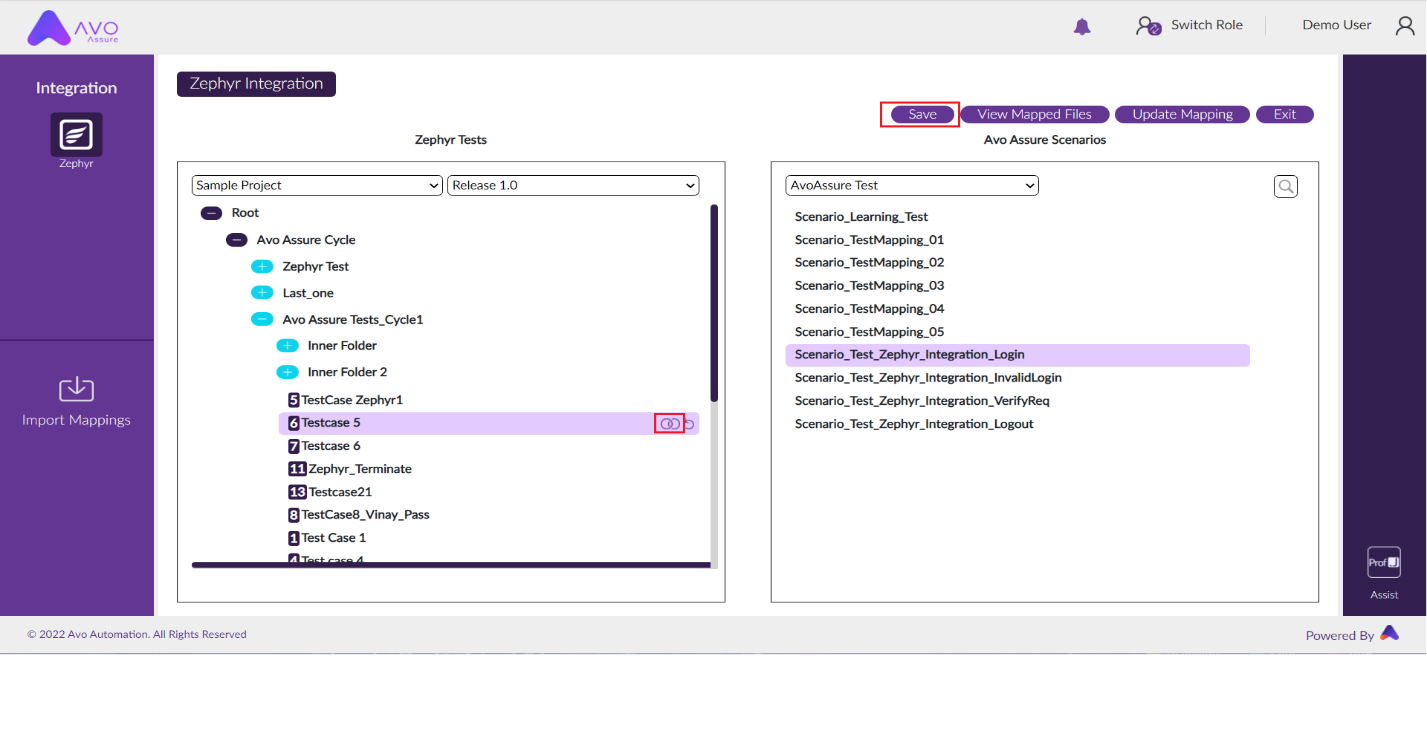Image resolution: width=1427 pixels, height=736 pixels.
Task: Expand the Inner Folder 2 node
Action: tap(287, 372)
